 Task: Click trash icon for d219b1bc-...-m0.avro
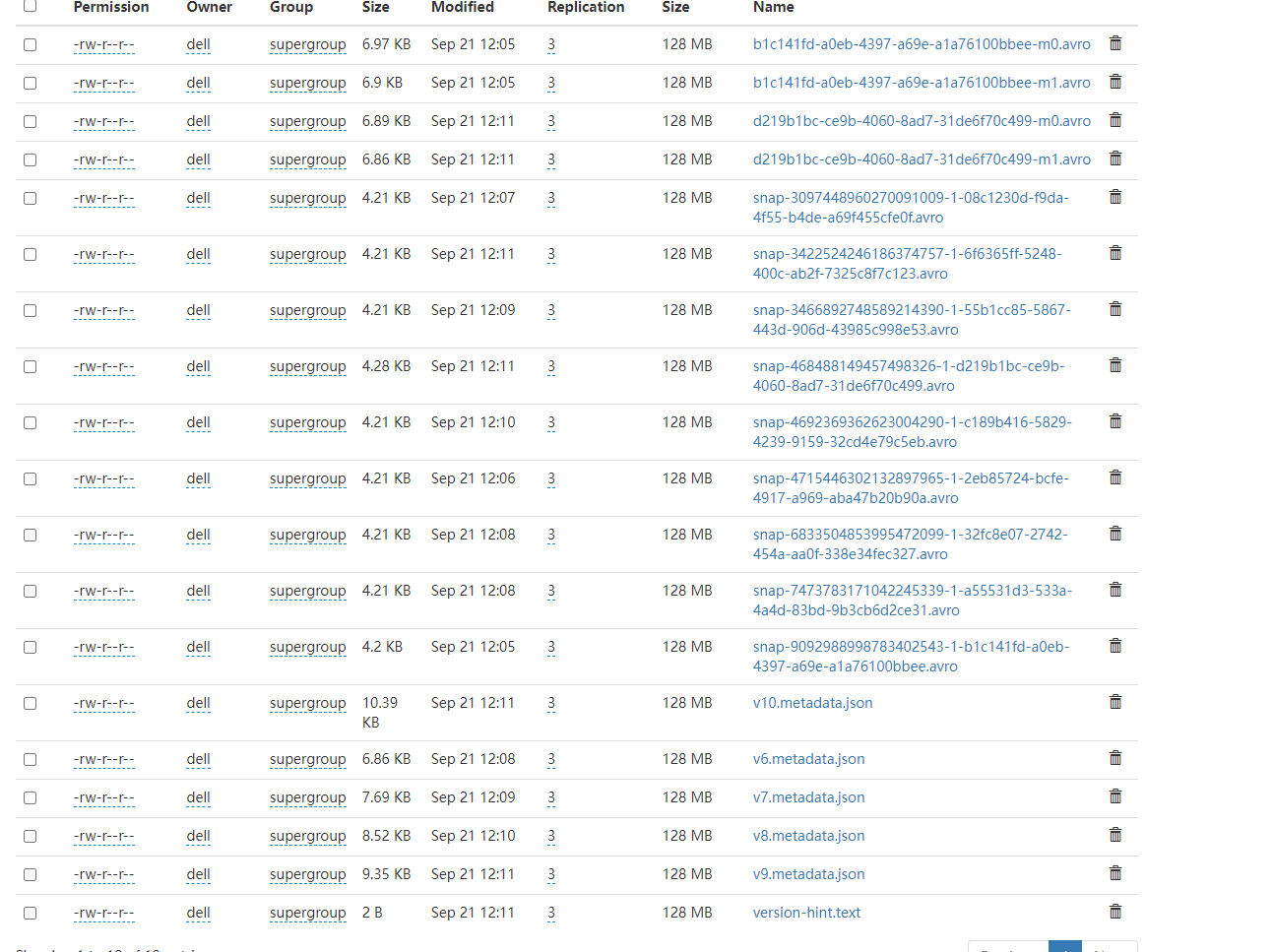click(1115, 120)
